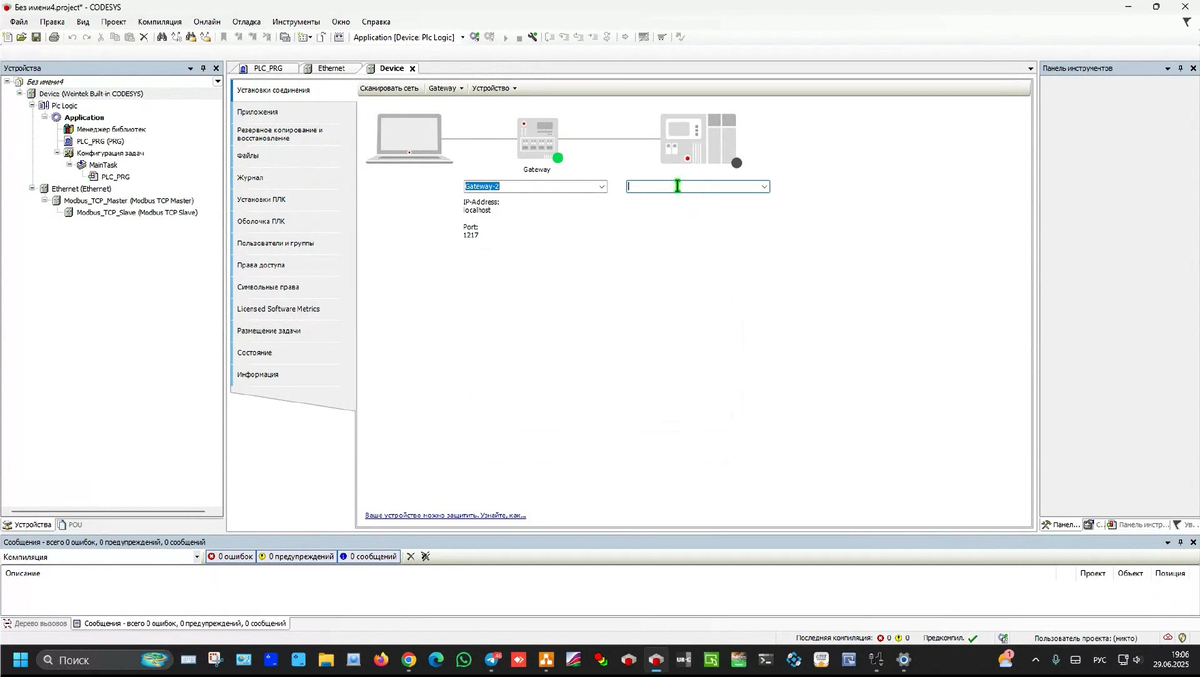The height and width of the screenshot is (677, 1200).
Task: Click the Gateway device image
Action: [537, 139]
